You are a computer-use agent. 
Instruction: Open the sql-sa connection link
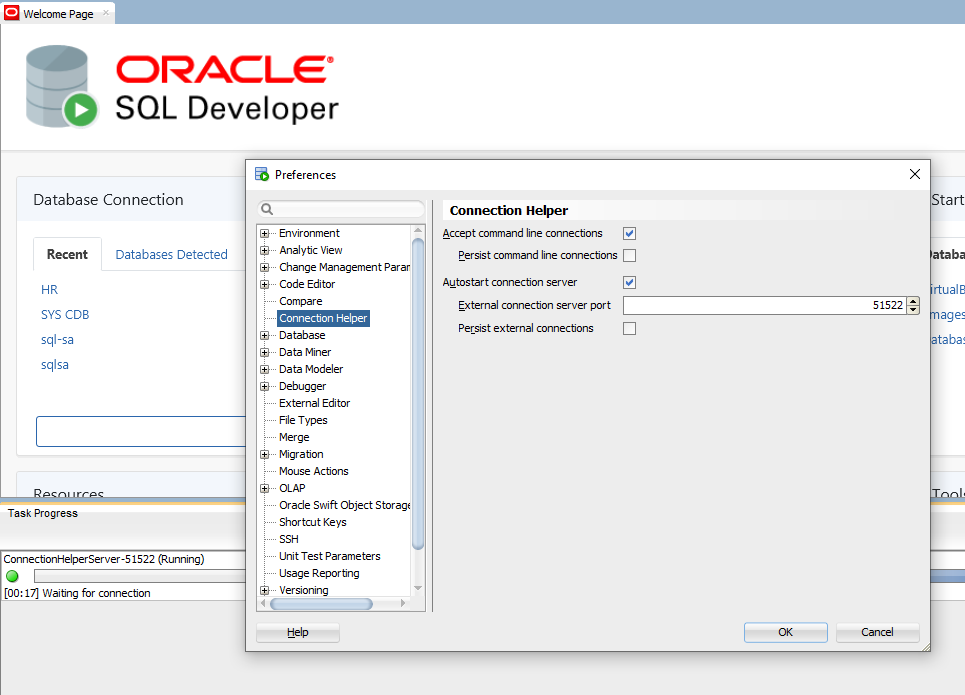click(57, 340)
